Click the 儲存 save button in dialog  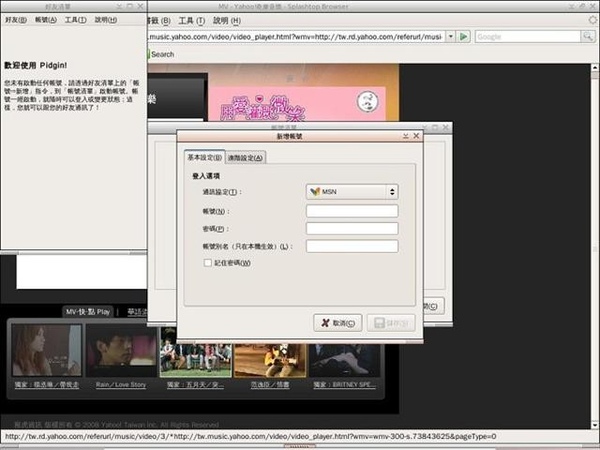(x=391, y=323)
